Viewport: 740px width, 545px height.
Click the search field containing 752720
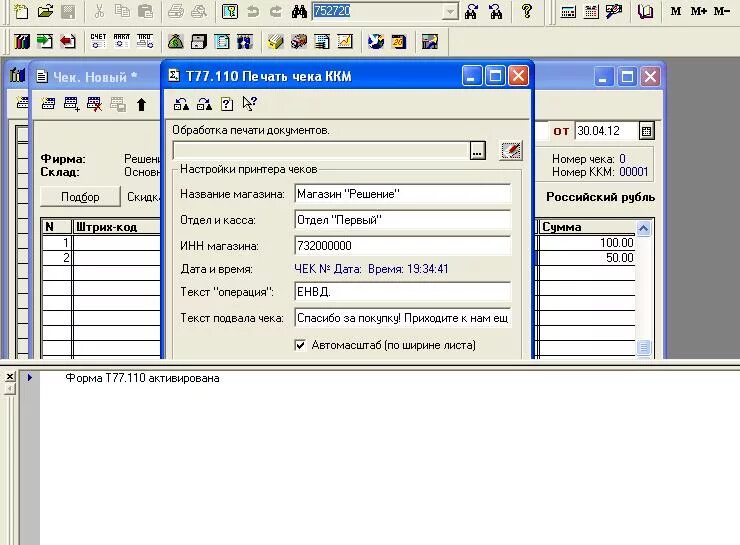[378, 11]
